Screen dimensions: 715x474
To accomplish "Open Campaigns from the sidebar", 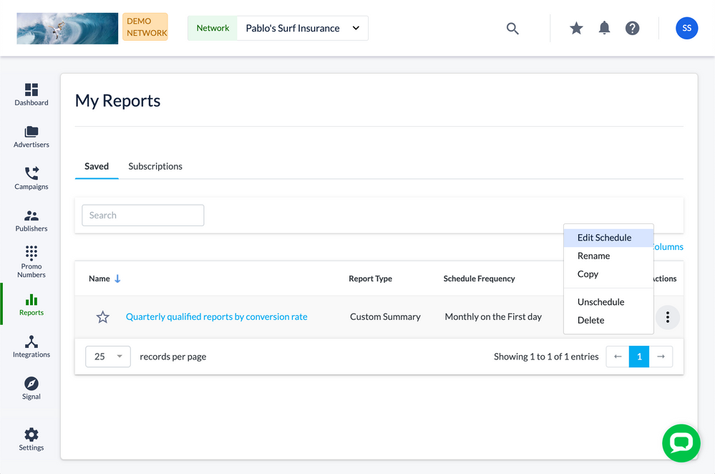I will tap(31, 178).
